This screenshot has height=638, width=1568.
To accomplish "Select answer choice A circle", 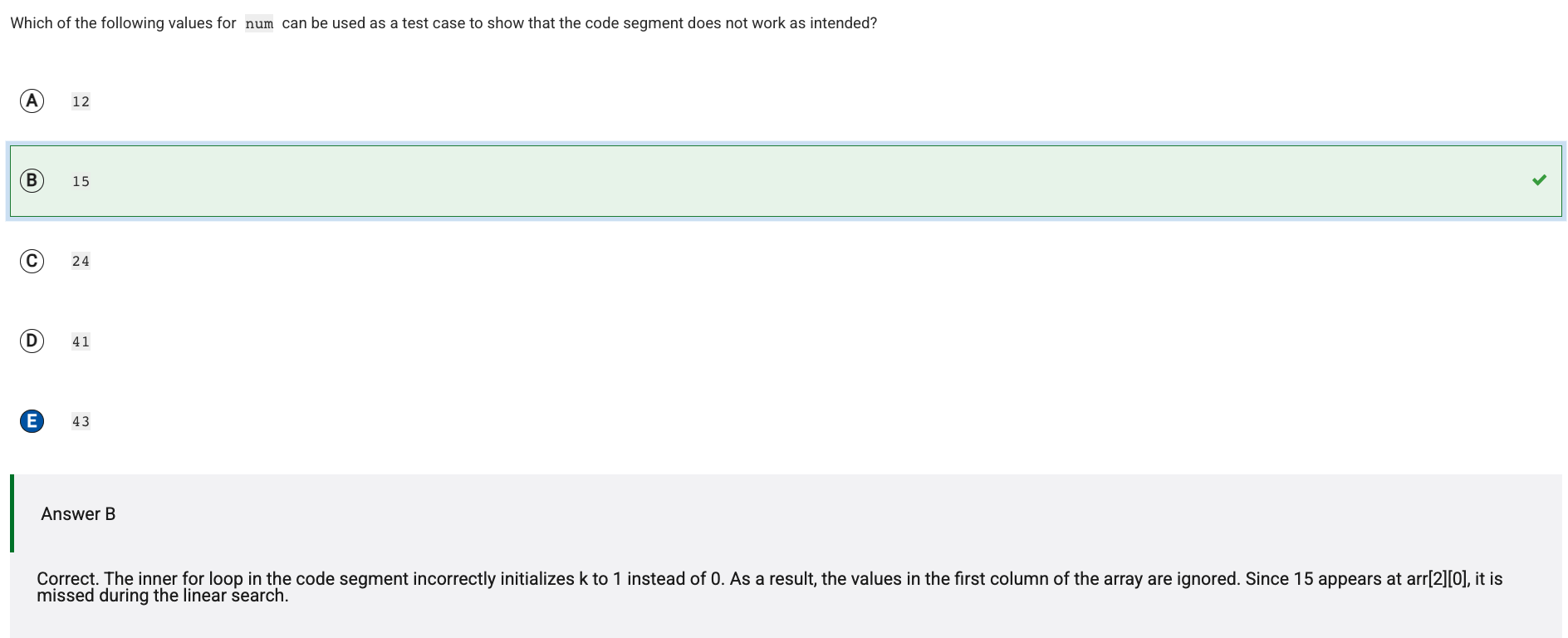I will (x=32, y=101).
